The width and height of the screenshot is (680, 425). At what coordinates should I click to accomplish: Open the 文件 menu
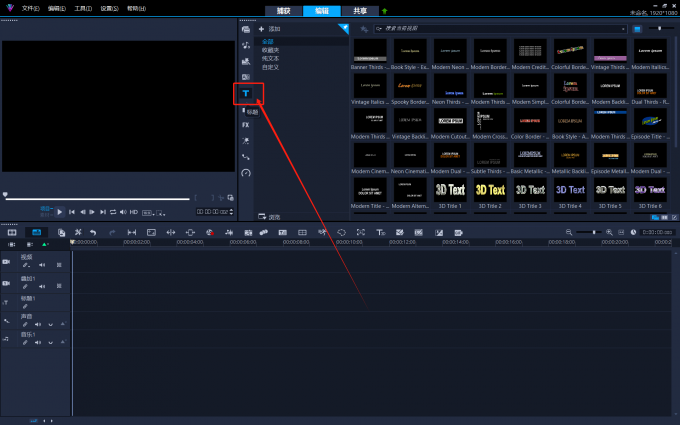coord(30,7)
